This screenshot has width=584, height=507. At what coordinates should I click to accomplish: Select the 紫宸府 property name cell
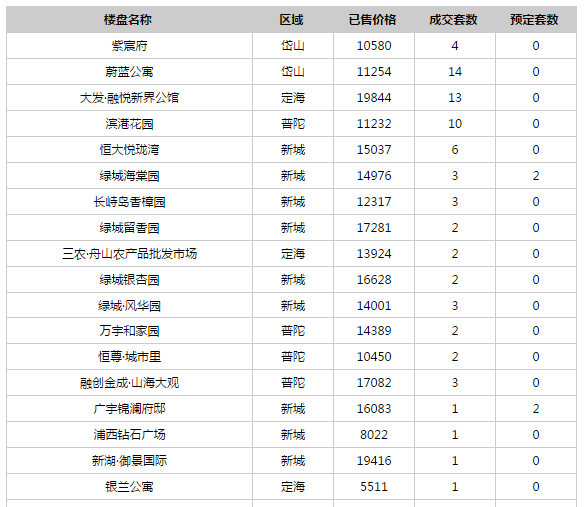(129, 46)
